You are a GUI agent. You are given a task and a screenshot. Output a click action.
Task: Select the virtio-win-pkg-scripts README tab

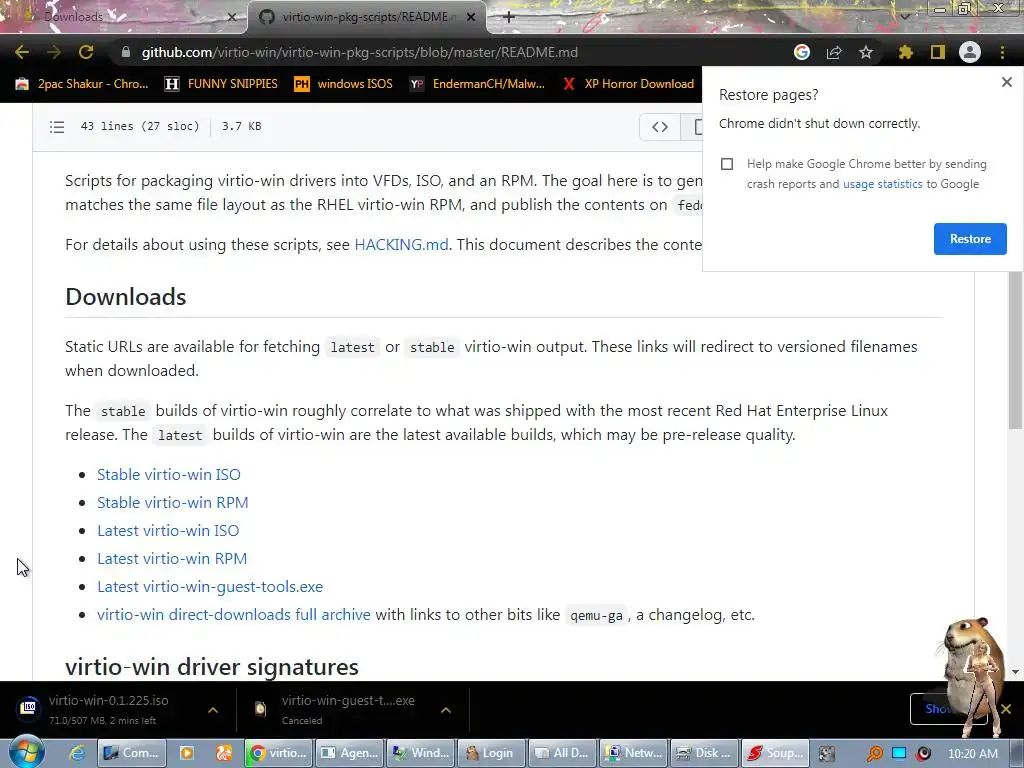366,17
